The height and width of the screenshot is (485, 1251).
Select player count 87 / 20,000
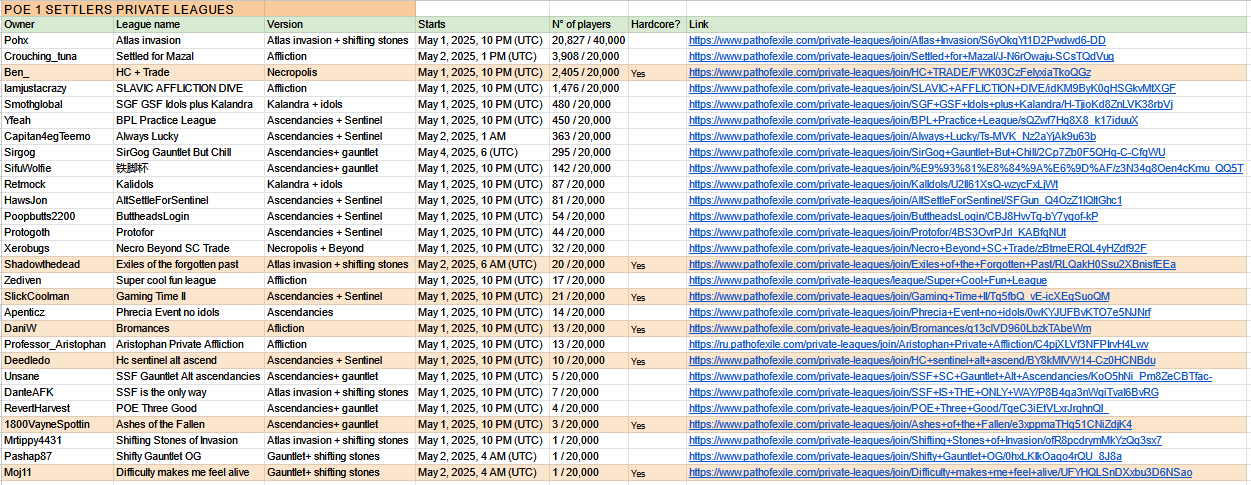[x=588, y=184]
